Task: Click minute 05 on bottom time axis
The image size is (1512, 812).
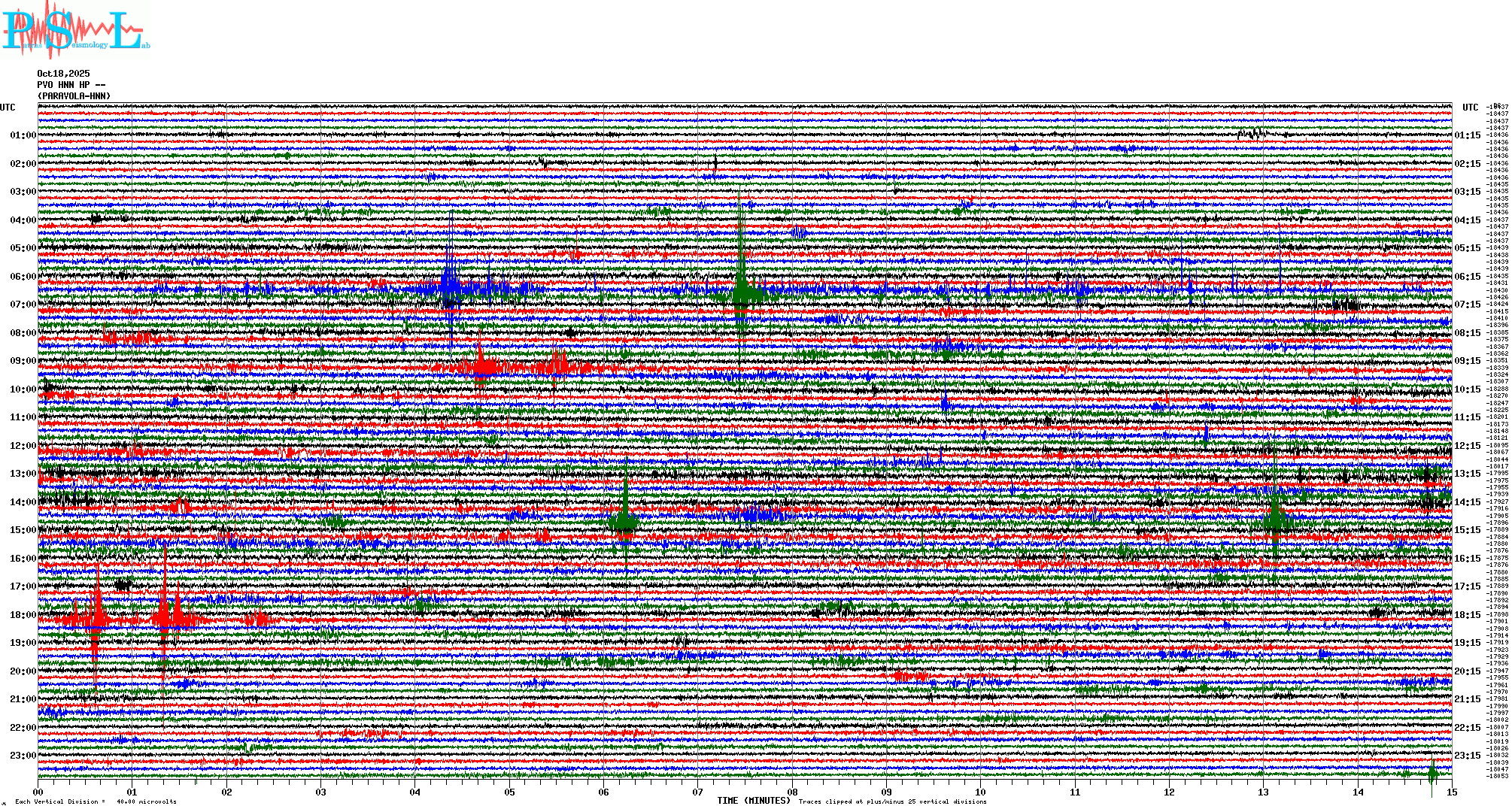Action: point(509,792)
